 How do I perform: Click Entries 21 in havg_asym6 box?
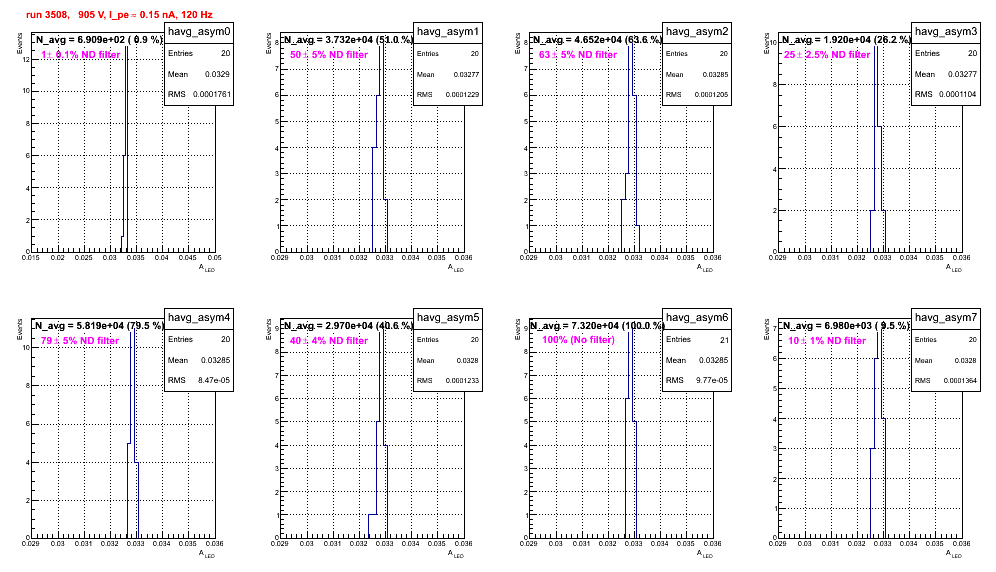click(x=697, y=339)
